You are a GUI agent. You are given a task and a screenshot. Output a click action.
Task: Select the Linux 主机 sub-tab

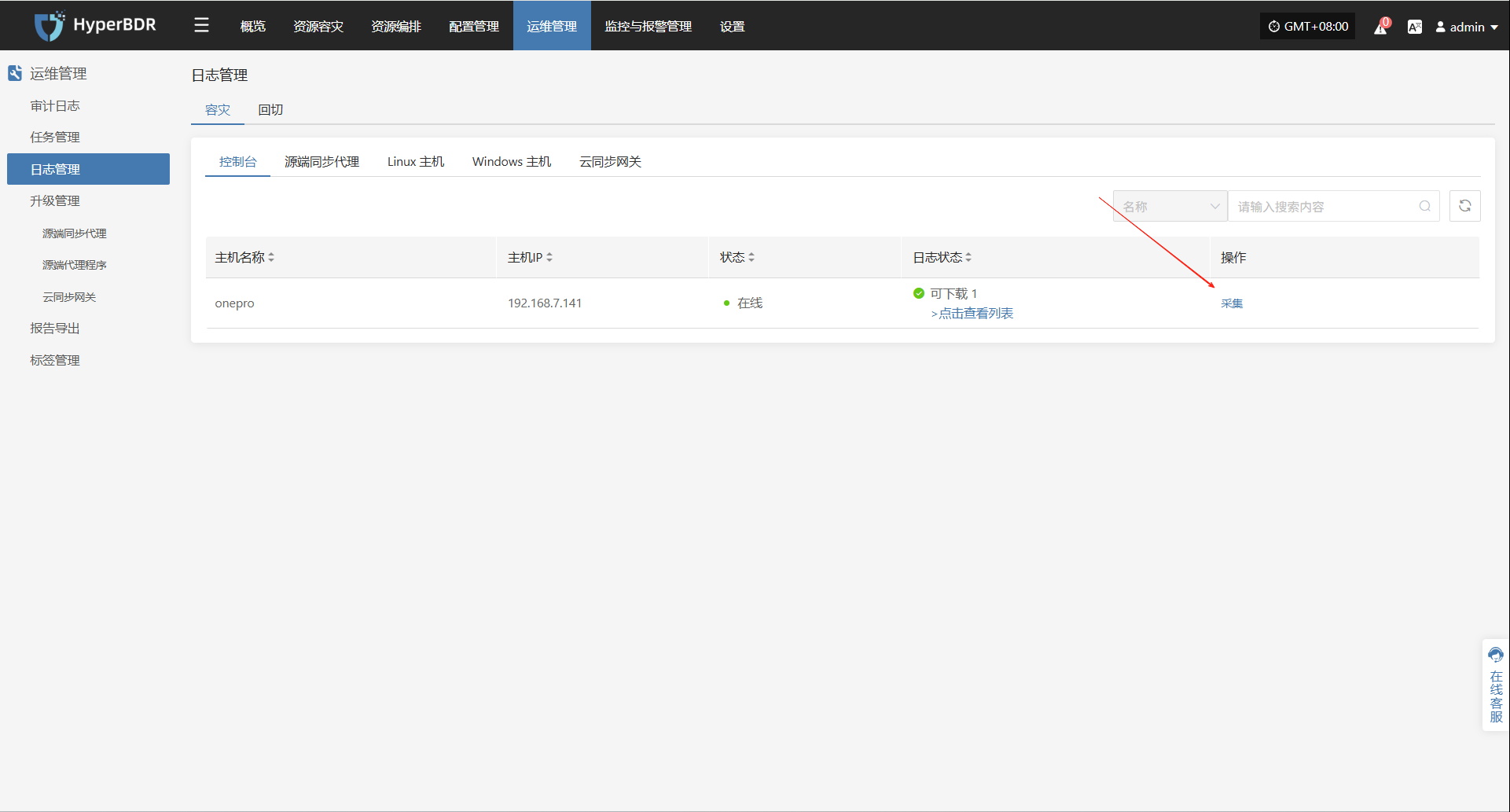pos(415,161)
